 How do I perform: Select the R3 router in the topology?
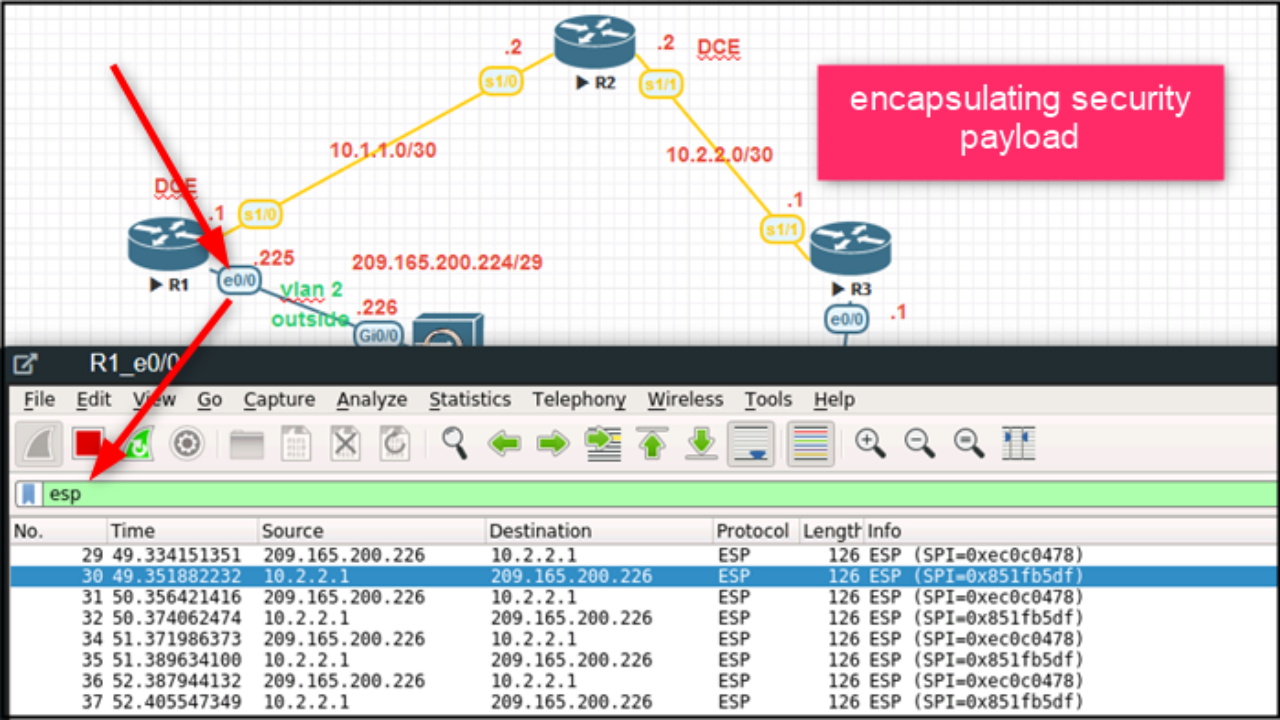coord(851,247)
